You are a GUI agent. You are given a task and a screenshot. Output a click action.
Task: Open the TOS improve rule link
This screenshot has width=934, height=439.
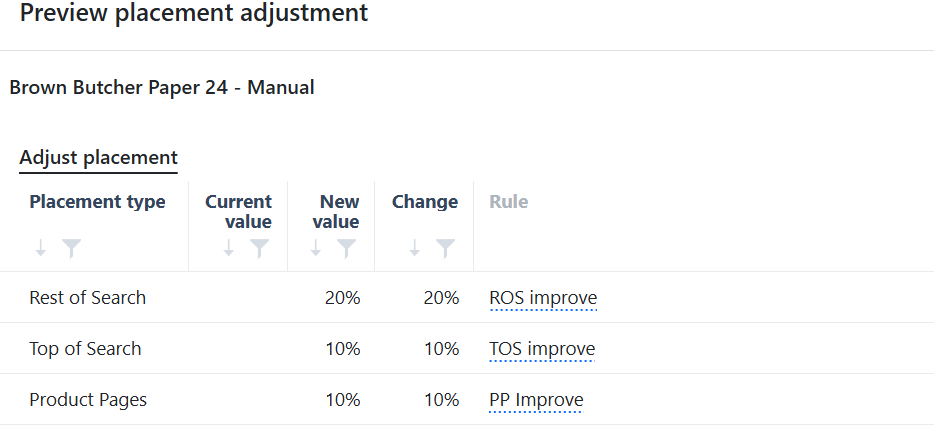[x=542, y=349]
